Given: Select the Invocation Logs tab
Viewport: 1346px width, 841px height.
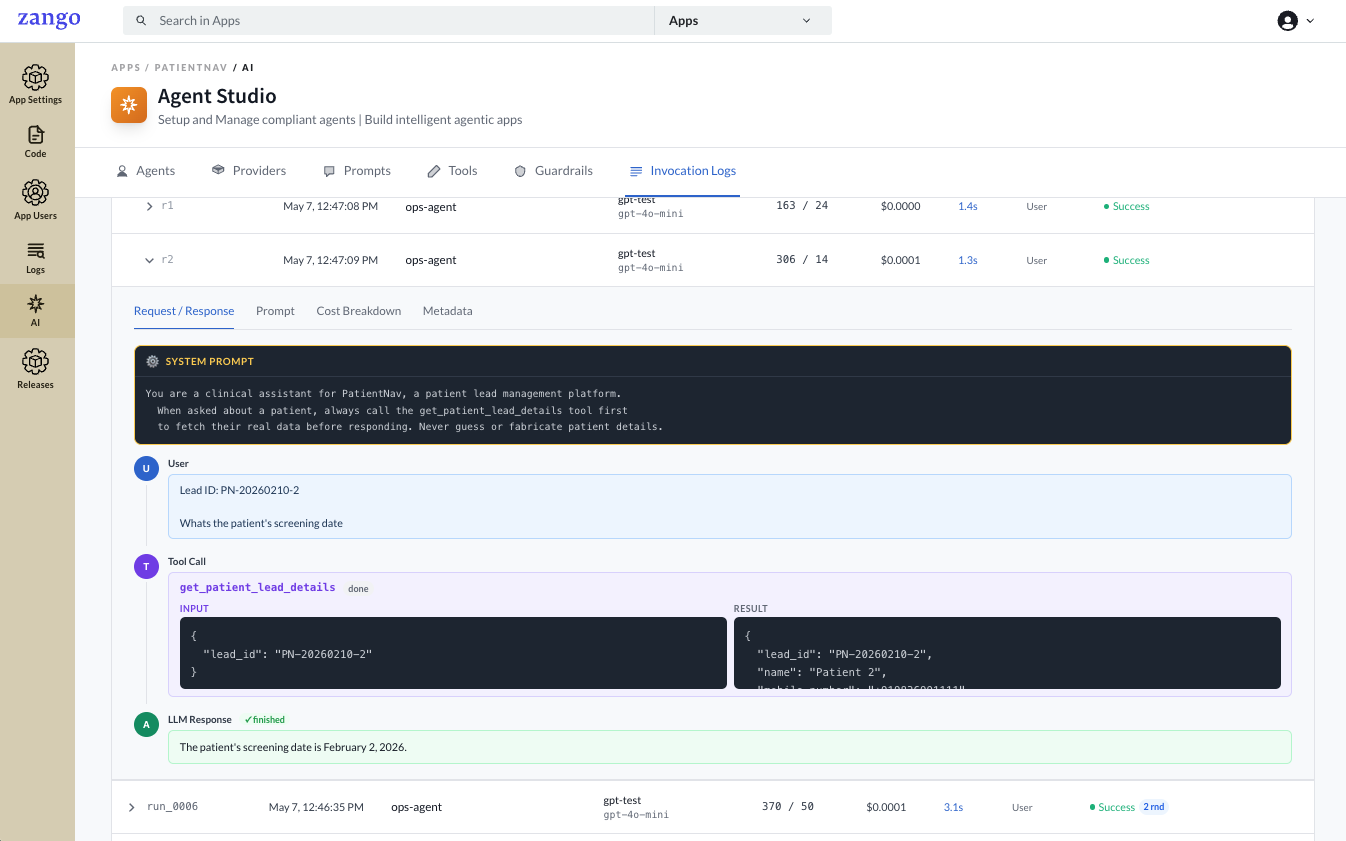Looking at the screenshot, I should pos(683,171).
